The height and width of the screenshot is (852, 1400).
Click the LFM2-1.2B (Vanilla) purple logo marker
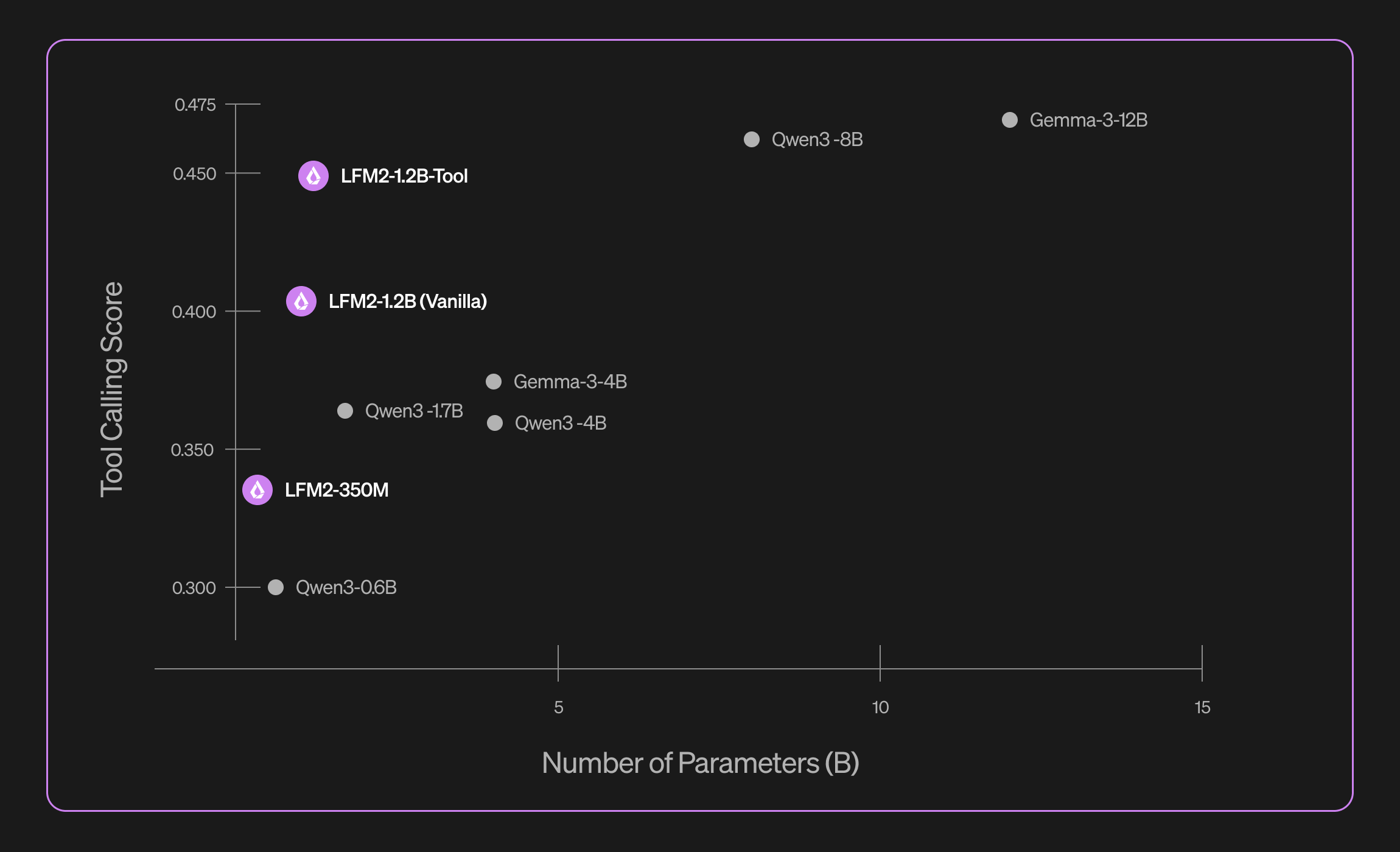pos(301,301)
